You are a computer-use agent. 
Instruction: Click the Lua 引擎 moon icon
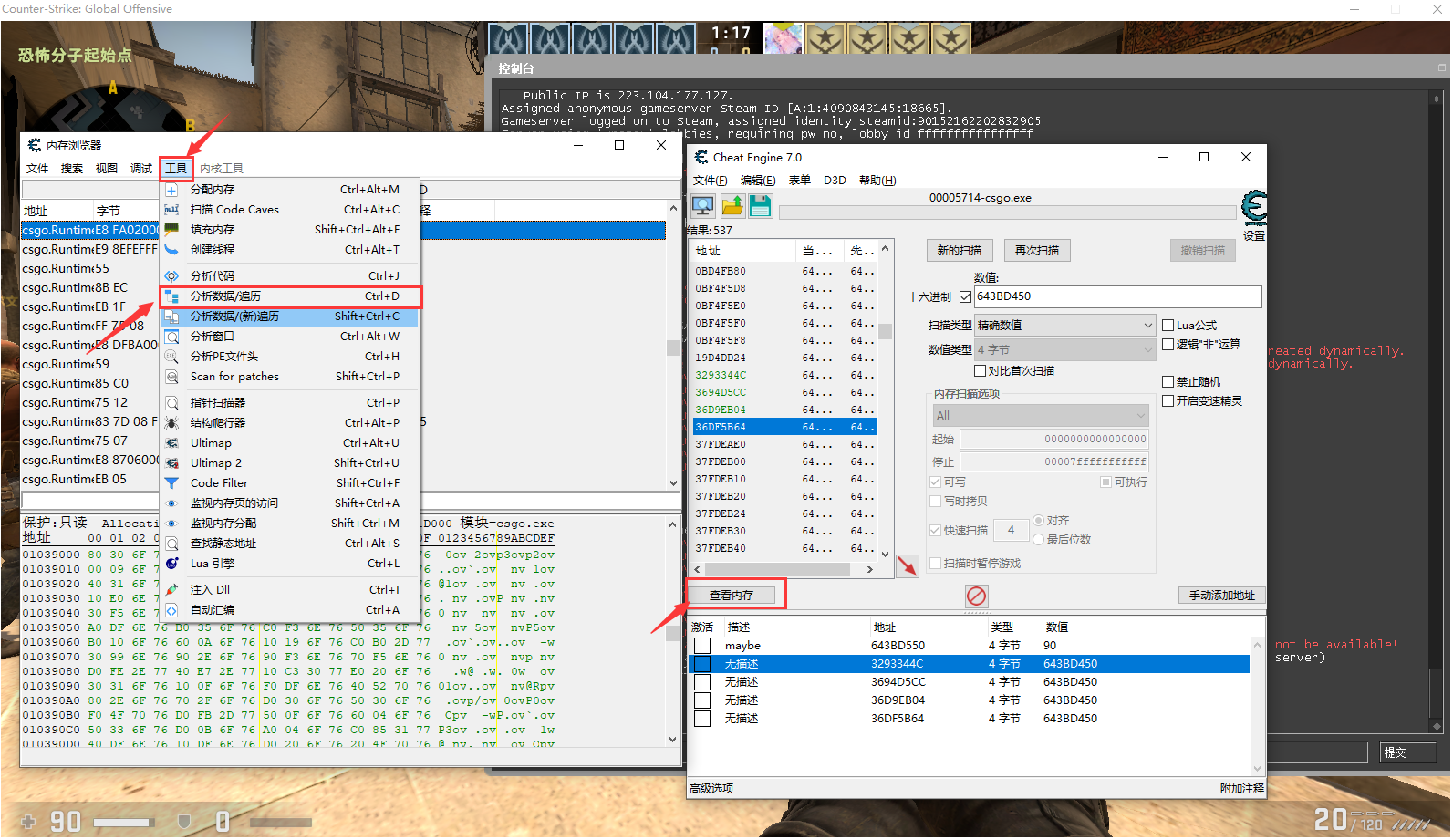click(x=171, y=564)
